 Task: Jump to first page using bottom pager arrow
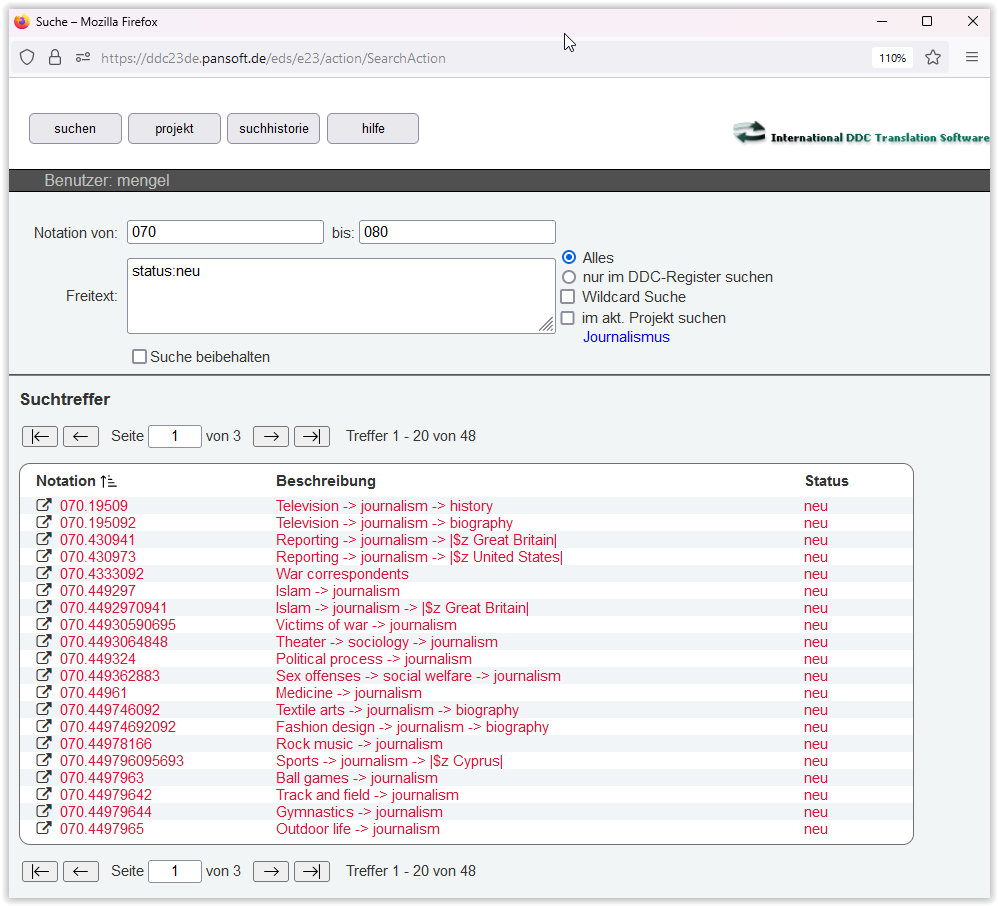tap(39, 871)
